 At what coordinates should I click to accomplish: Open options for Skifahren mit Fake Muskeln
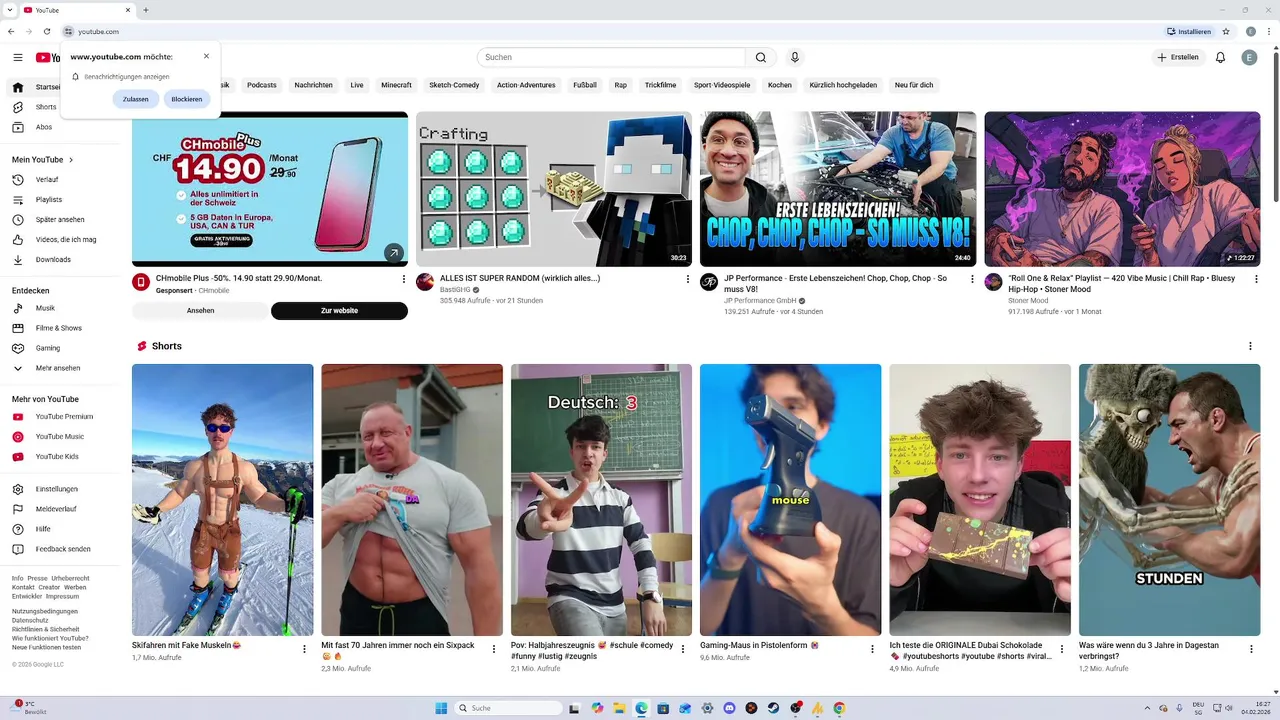pyautogui.click(x=305, y=649)
